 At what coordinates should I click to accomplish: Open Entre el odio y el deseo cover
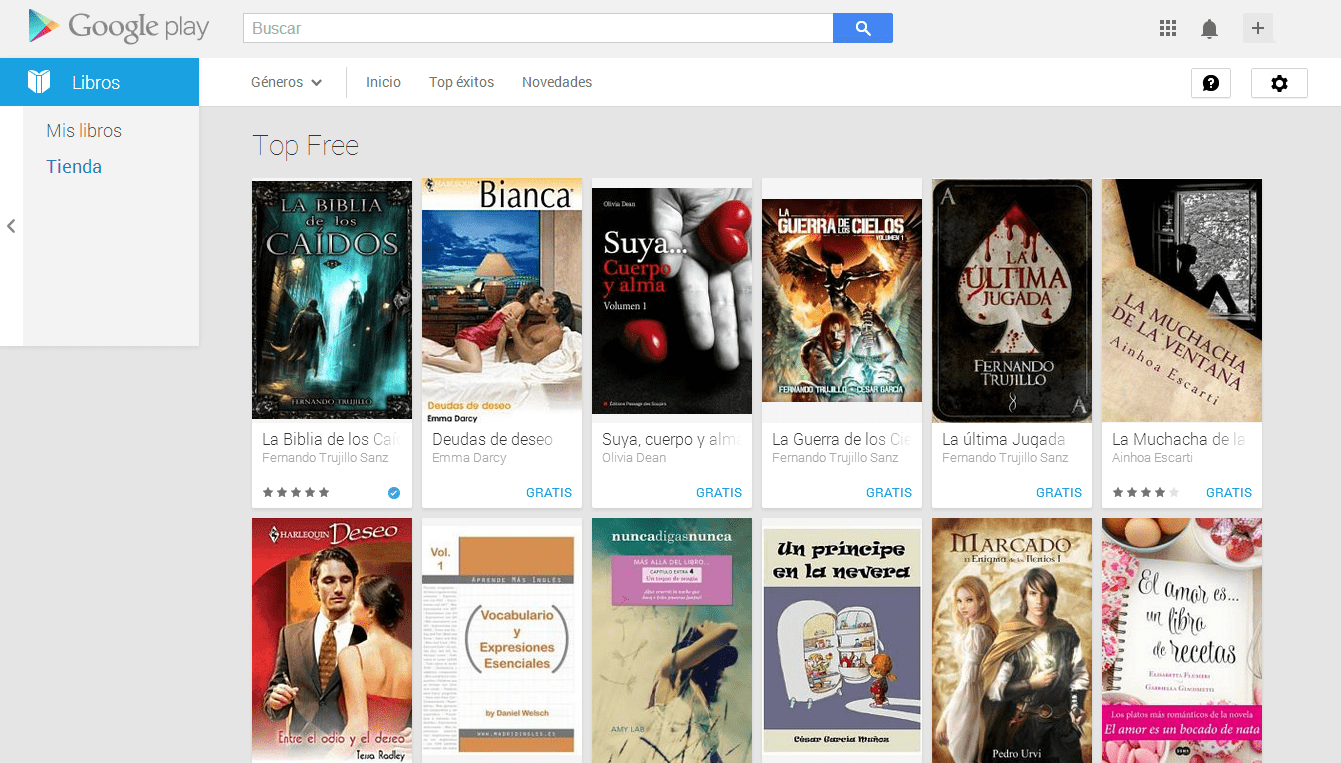332,640
